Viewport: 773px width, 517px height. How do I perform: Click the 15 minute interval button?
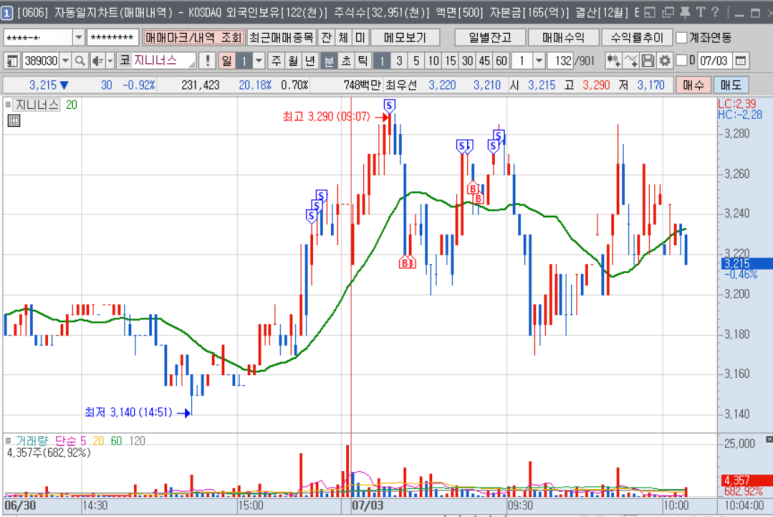451,61
